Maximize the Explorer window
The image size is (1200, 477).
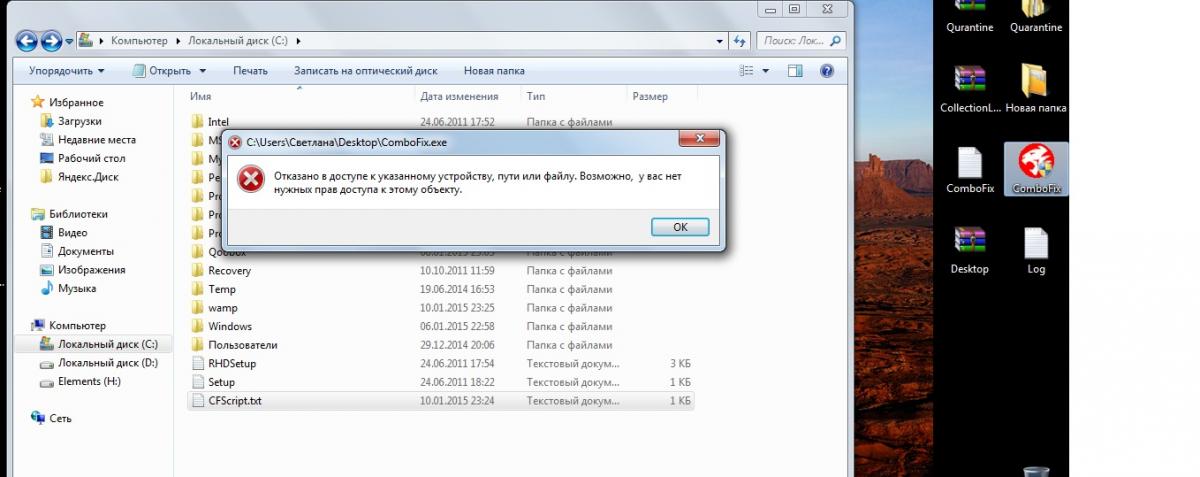pos(795,8)
